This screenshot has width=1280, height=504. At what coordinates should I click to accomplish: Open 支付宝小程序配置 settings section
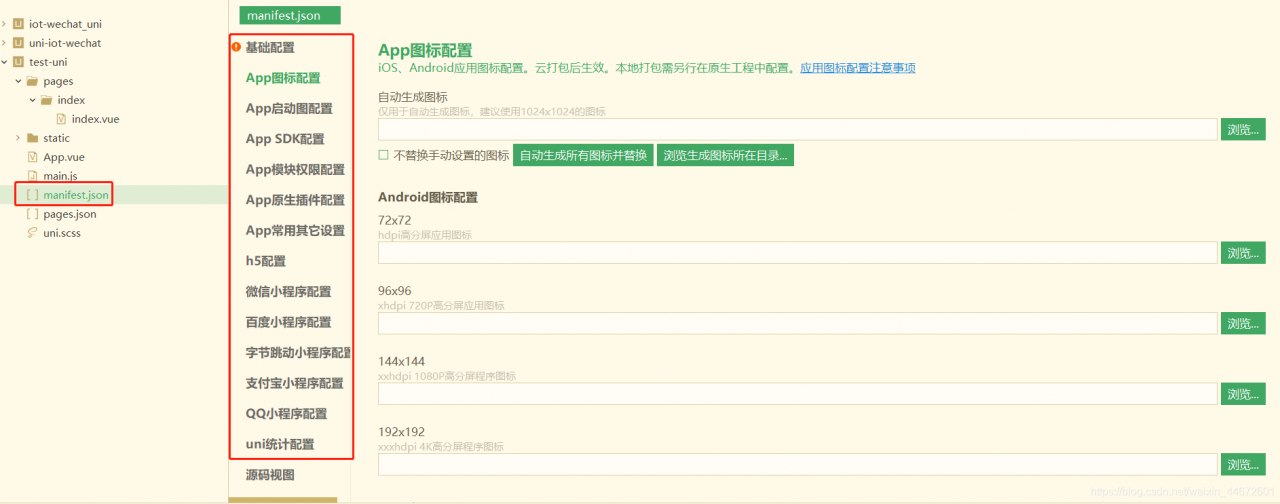294,383
